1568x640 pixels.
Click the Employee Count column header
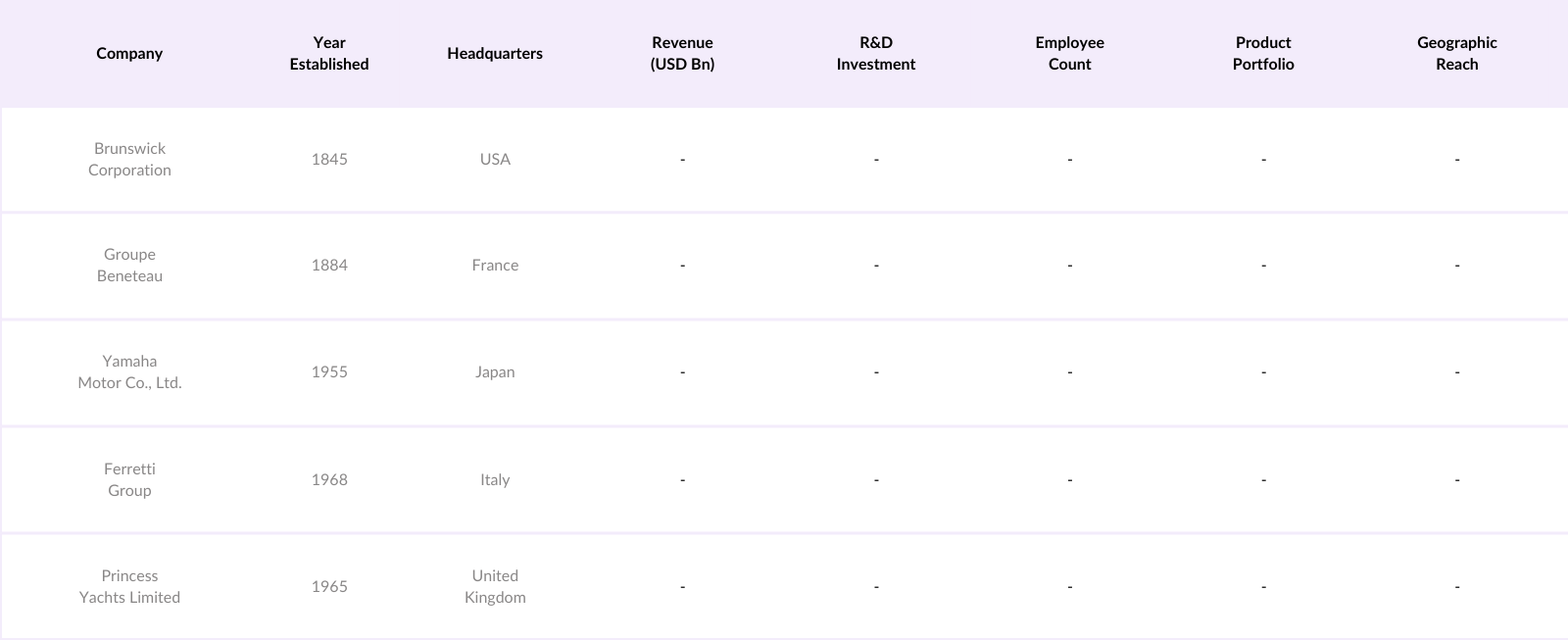click(1069, 53)
